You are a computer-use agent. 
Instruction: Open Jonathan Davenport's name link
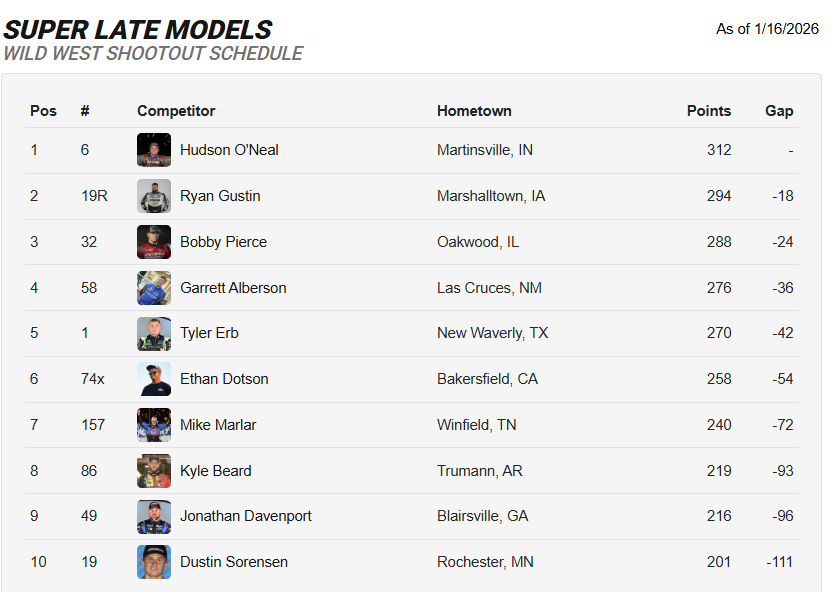point(245,516)
